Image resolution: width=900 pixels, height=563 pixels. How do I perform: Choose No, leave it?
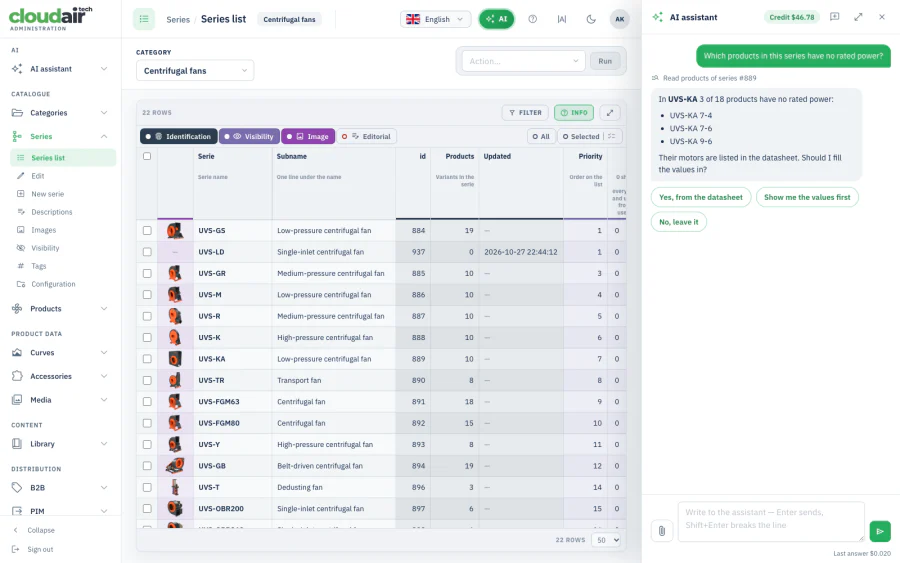(678, 222)
